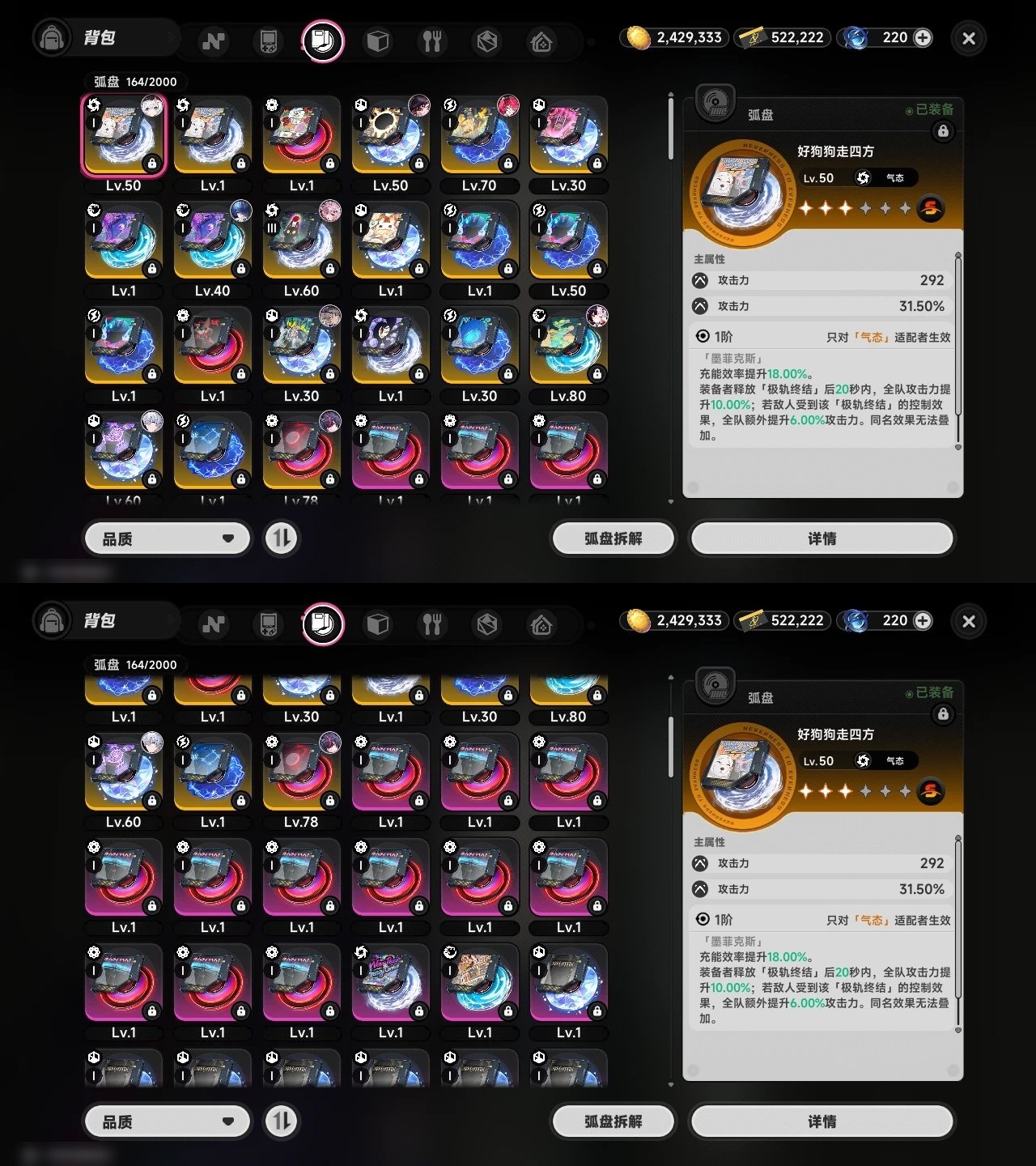
Task: Click the inventory grid scrollbar in lower screenshot
Action: coord(670,746)
